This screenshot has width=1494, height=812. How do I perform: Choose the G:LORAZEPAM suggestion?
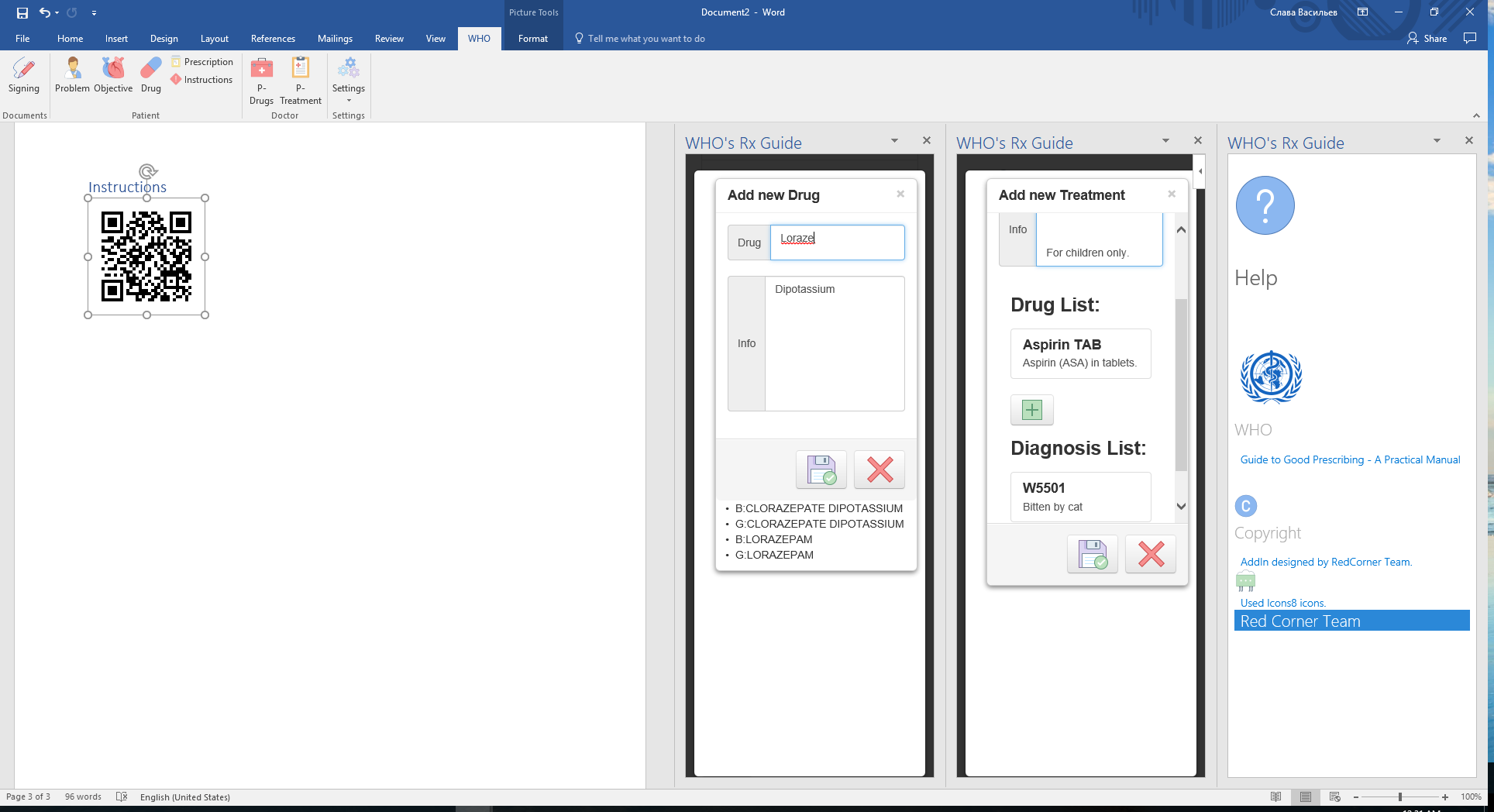point(774,555)
